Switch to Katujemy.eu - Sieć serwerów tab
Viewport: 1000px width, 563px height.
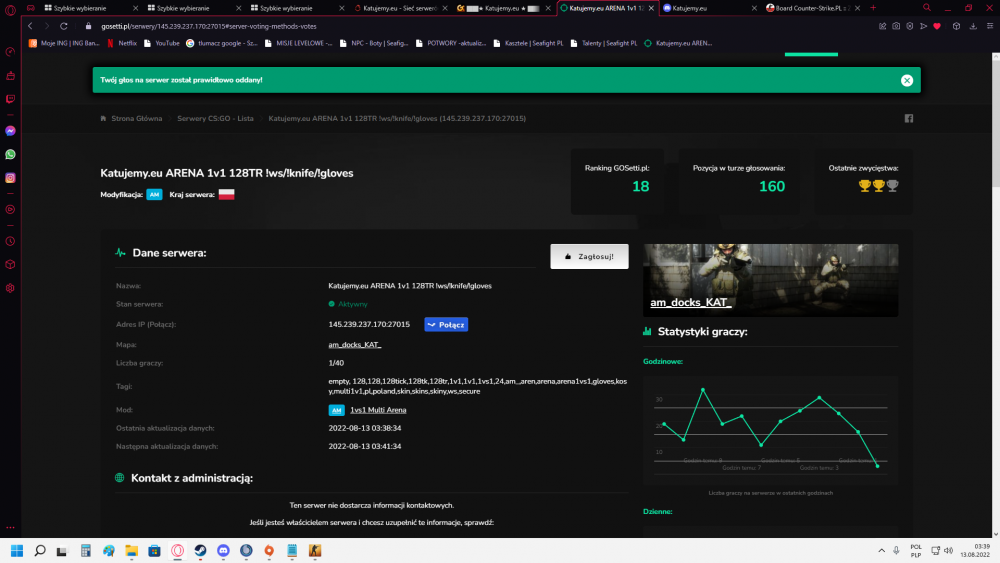399,8
